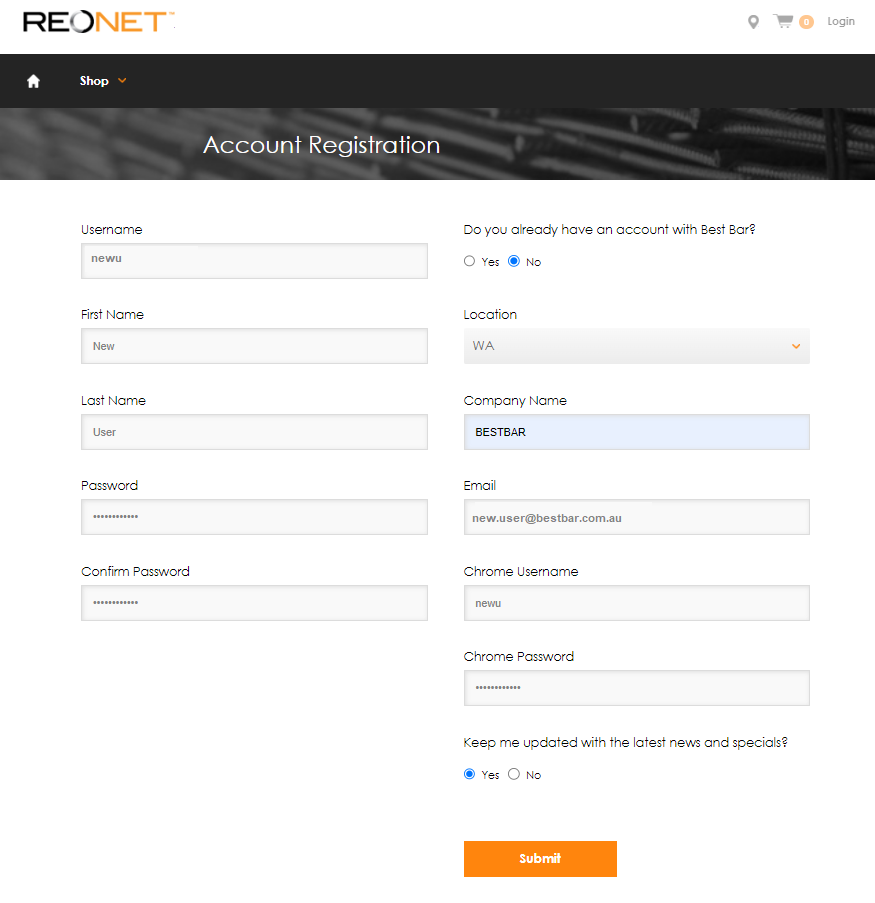Choose No for news and specials updates
This screenshot has width=875, height=903.
514,774
